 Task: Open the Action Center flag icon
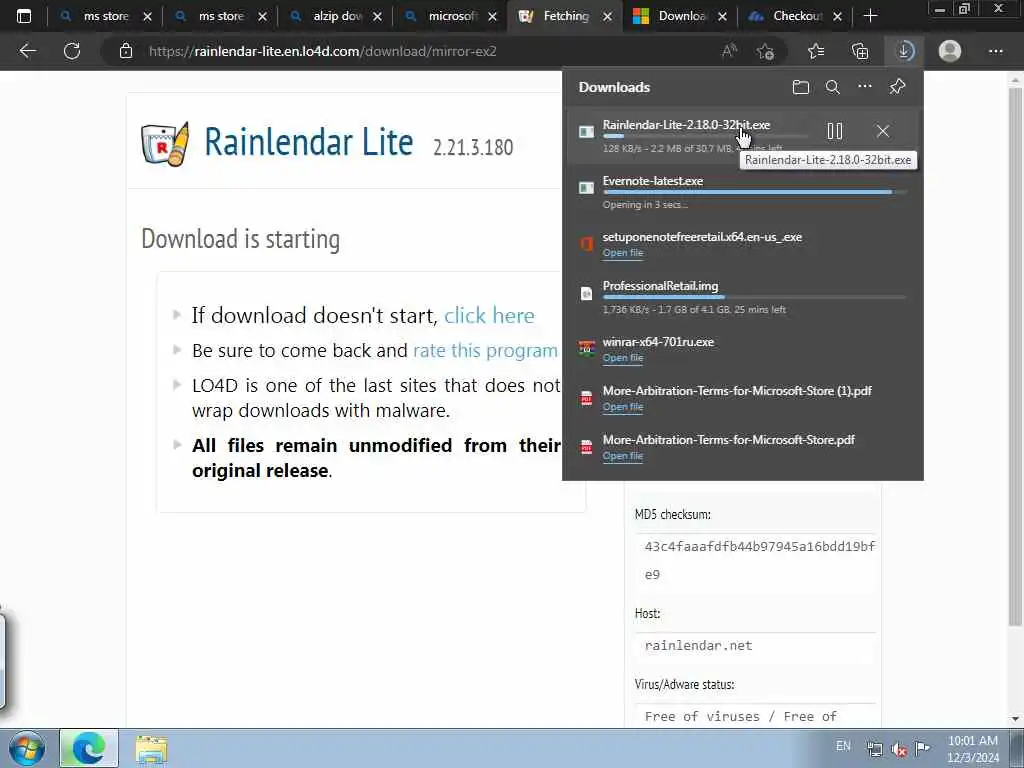922,748
